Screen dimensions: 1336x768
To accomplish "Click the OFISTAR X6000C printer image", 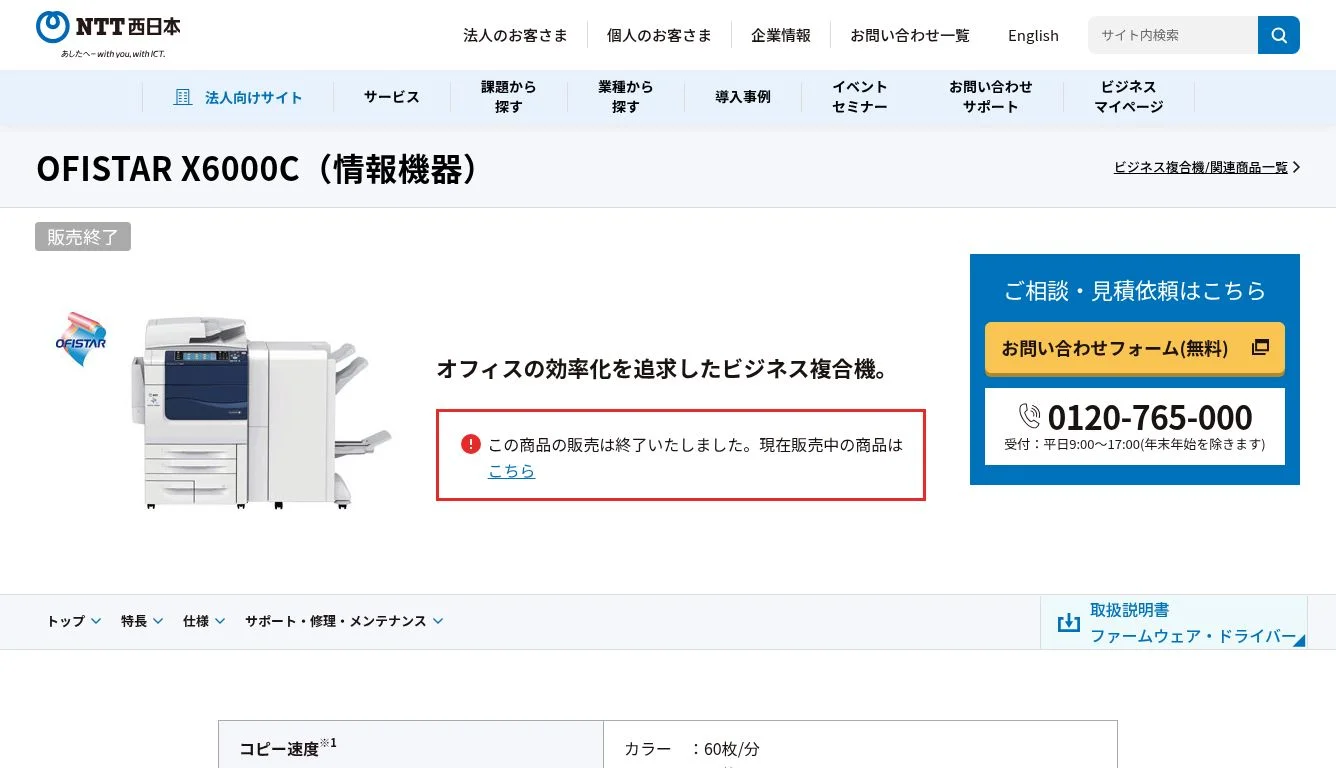I will click(x=260, y=413).
